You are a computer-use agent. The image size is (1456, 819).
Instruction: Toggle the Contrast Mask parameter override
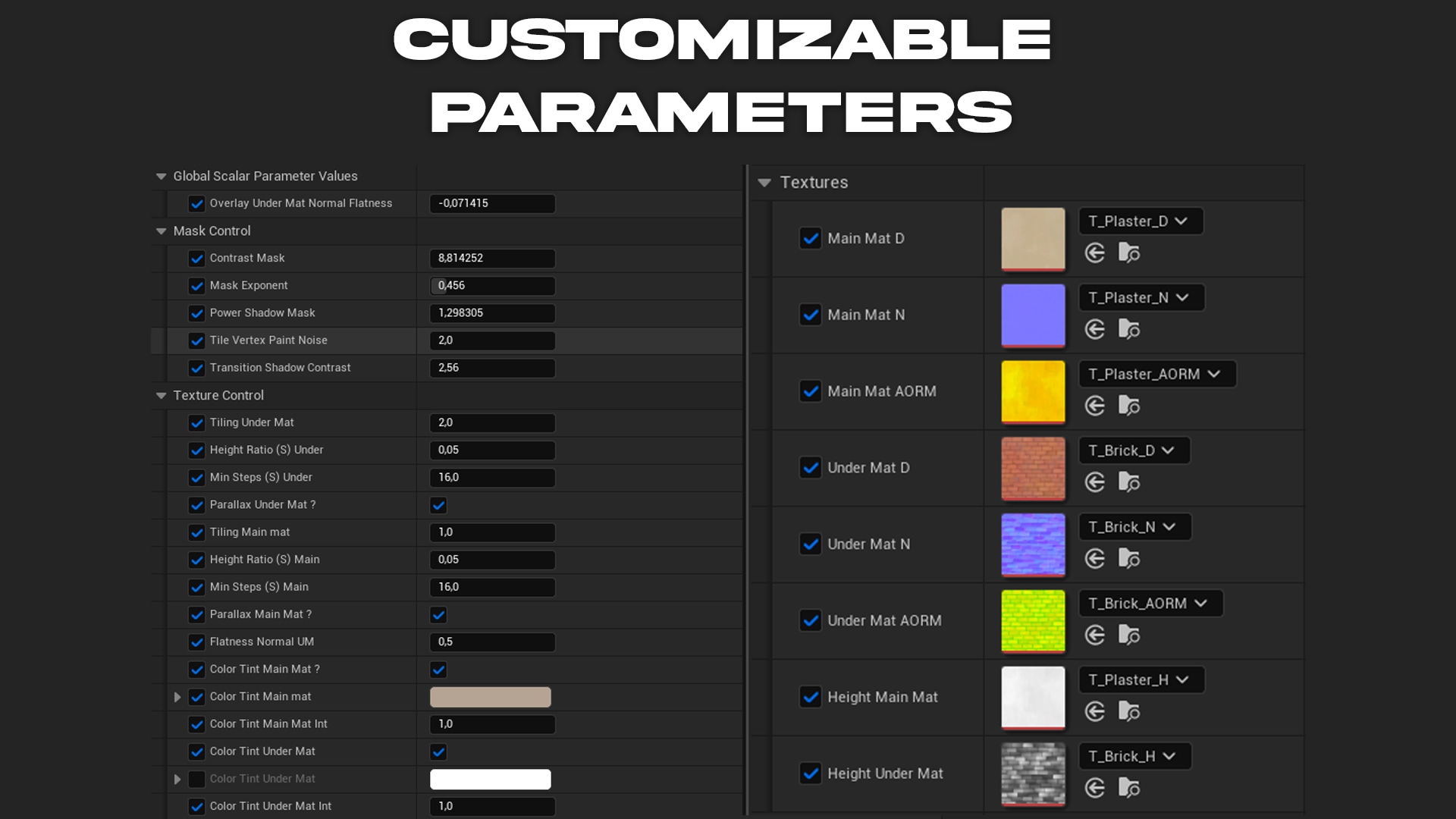click(197, 258)
